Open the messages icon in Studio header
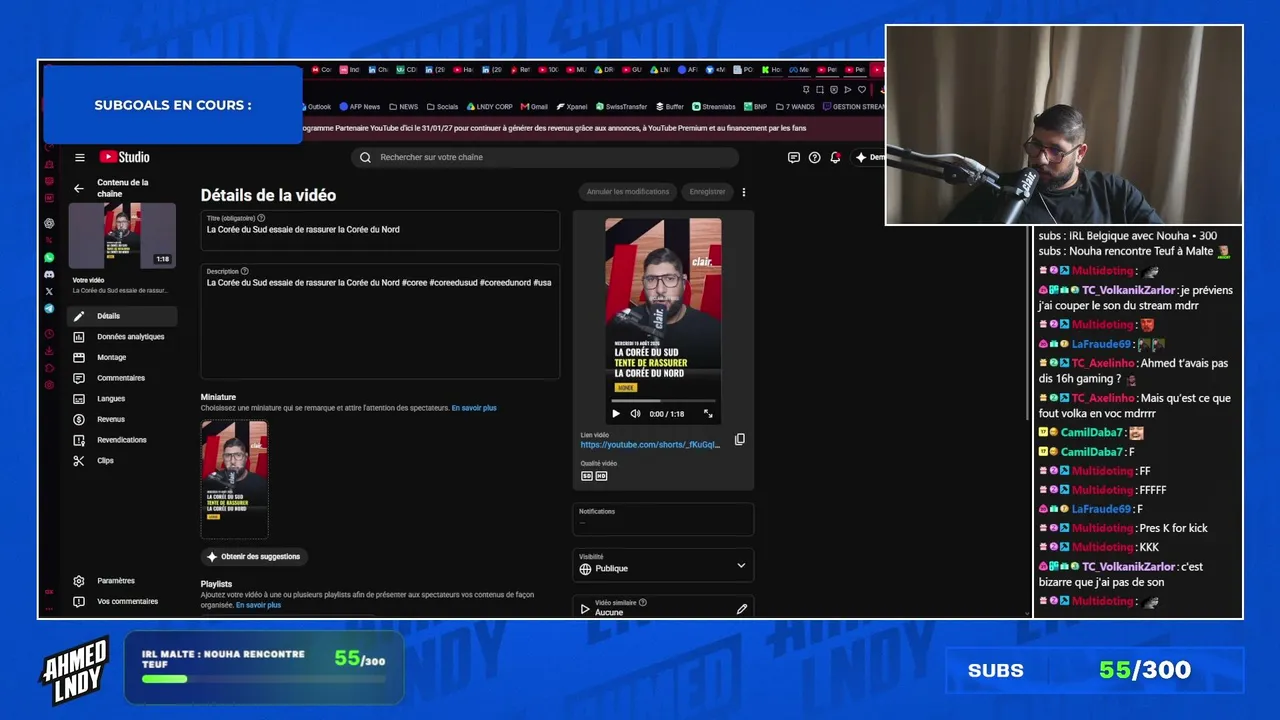Viewport: 1280px width, 720px height. [x=794, y=157]
